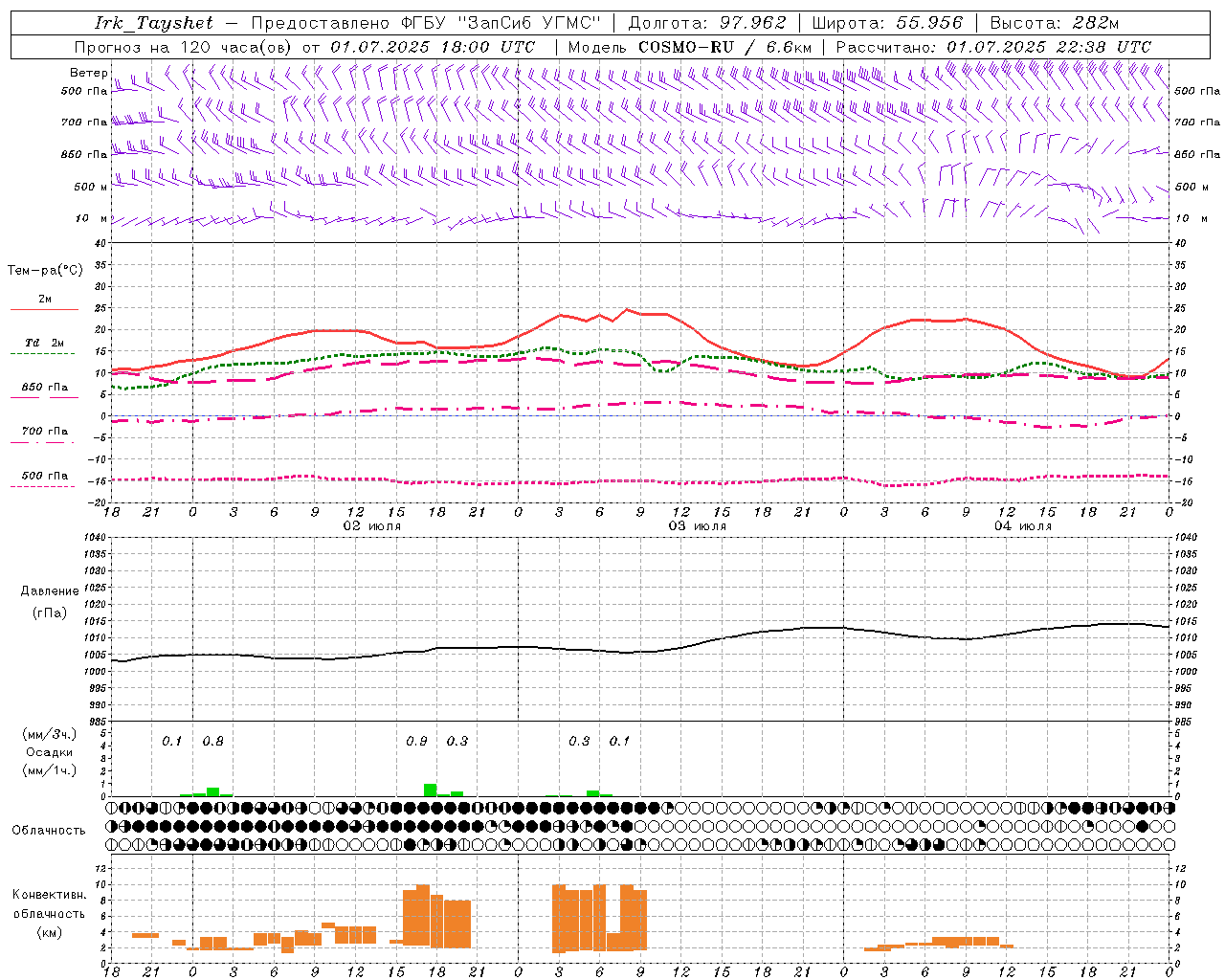Click the "(км)" unit under convective cloud label
This screenshot has width=1225, height=980.
click(50, 932)
